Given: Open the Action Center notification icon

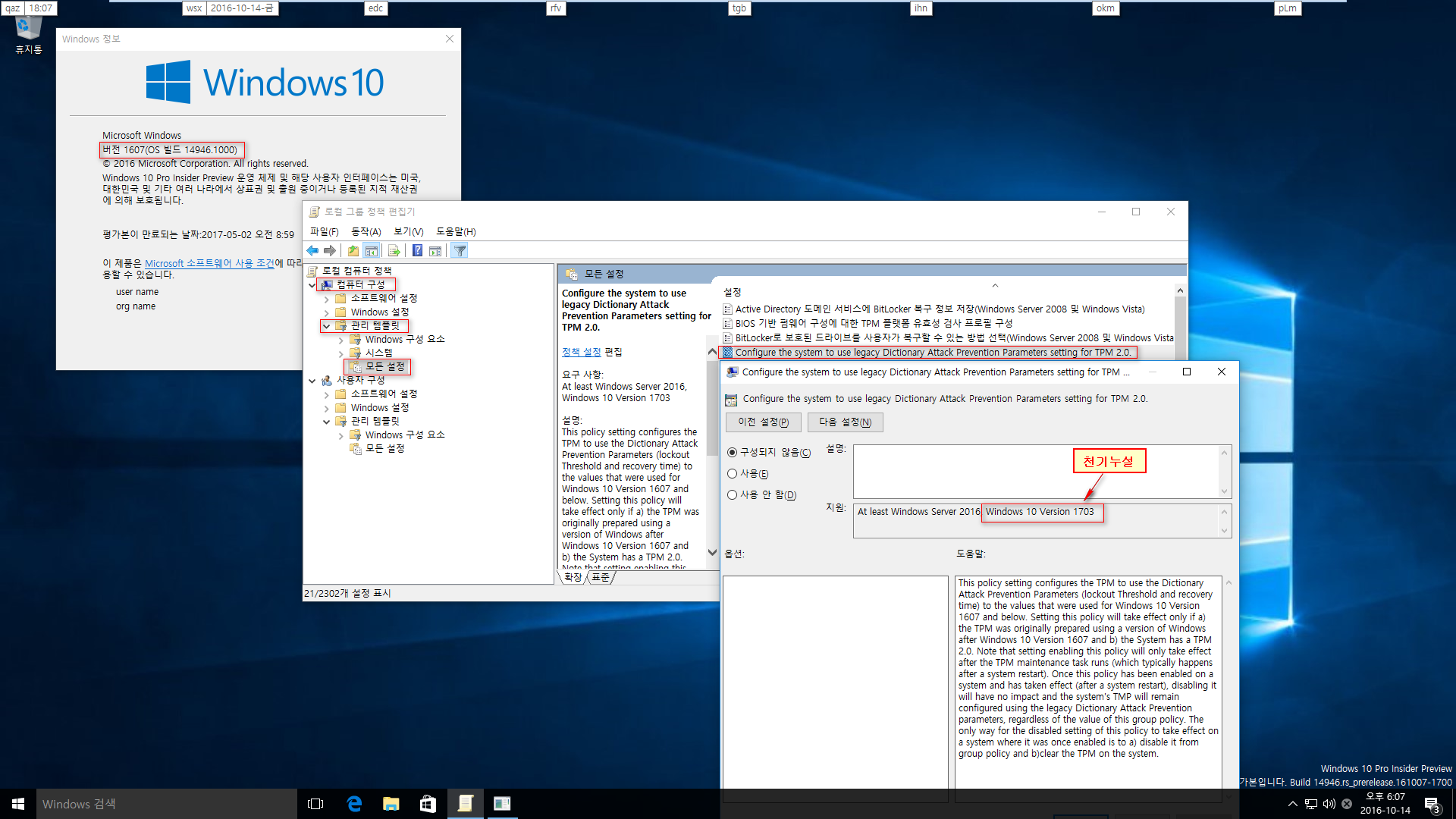Looking at the screenshot, I should tap(1432, 804).
